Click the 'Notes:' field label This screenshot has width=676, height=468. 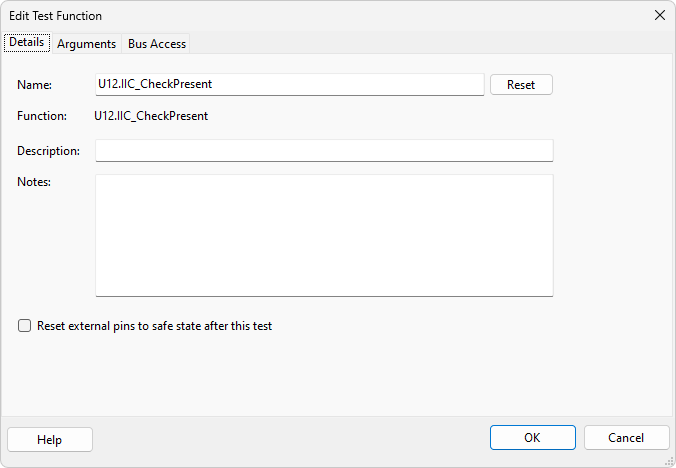pos(34,182)
